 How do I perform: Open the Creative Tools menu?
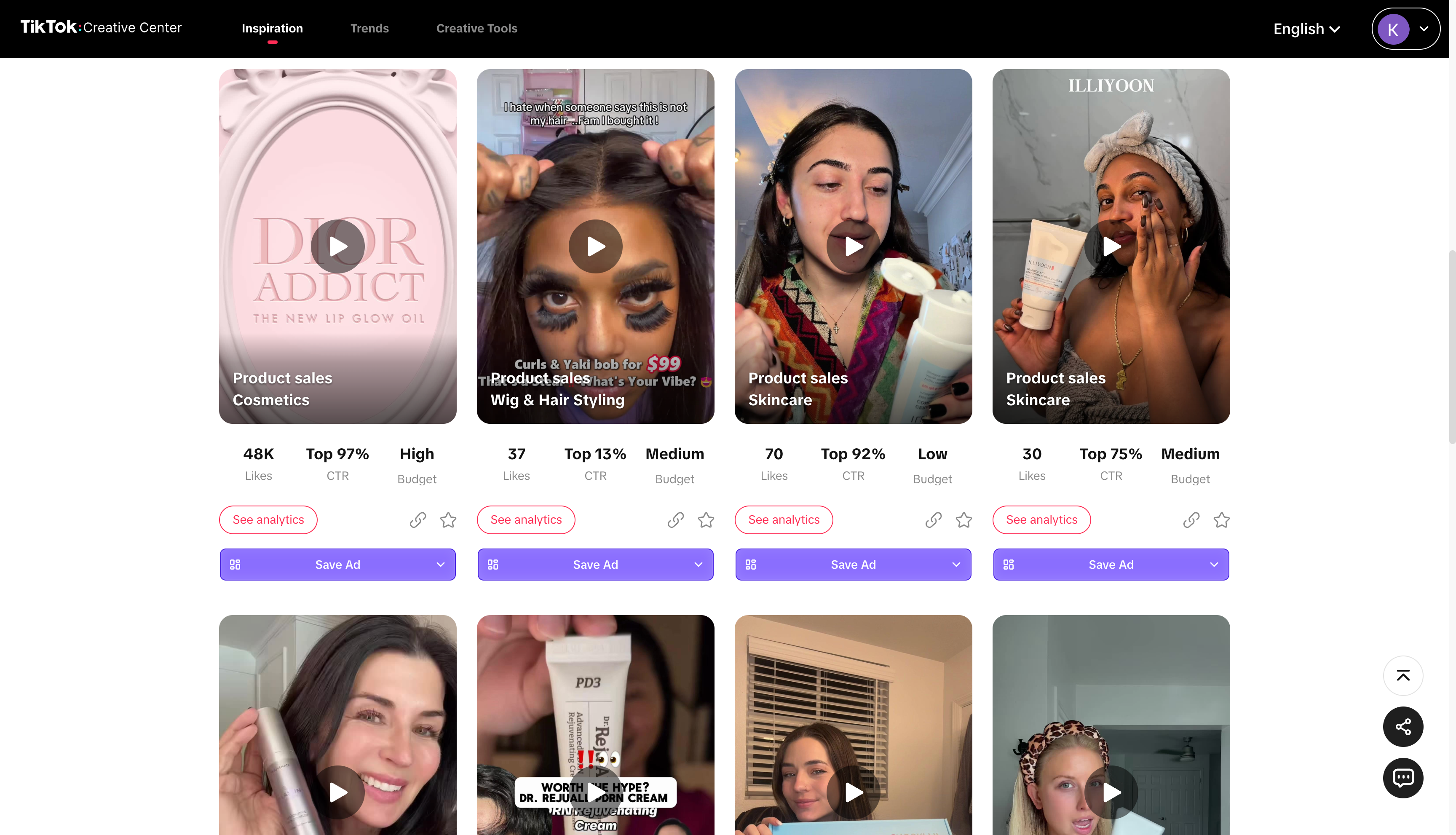point(476,29)
